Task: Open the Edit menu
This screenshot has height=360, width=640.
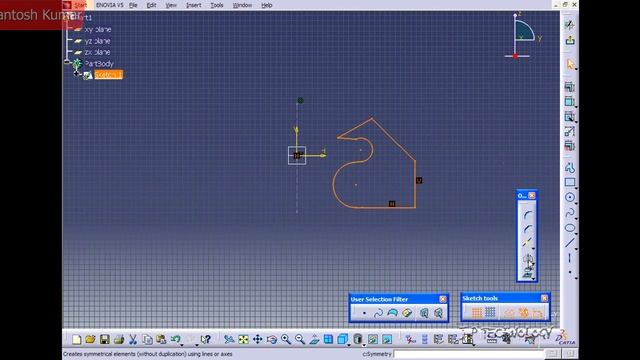Action: (x=151, y=5)
